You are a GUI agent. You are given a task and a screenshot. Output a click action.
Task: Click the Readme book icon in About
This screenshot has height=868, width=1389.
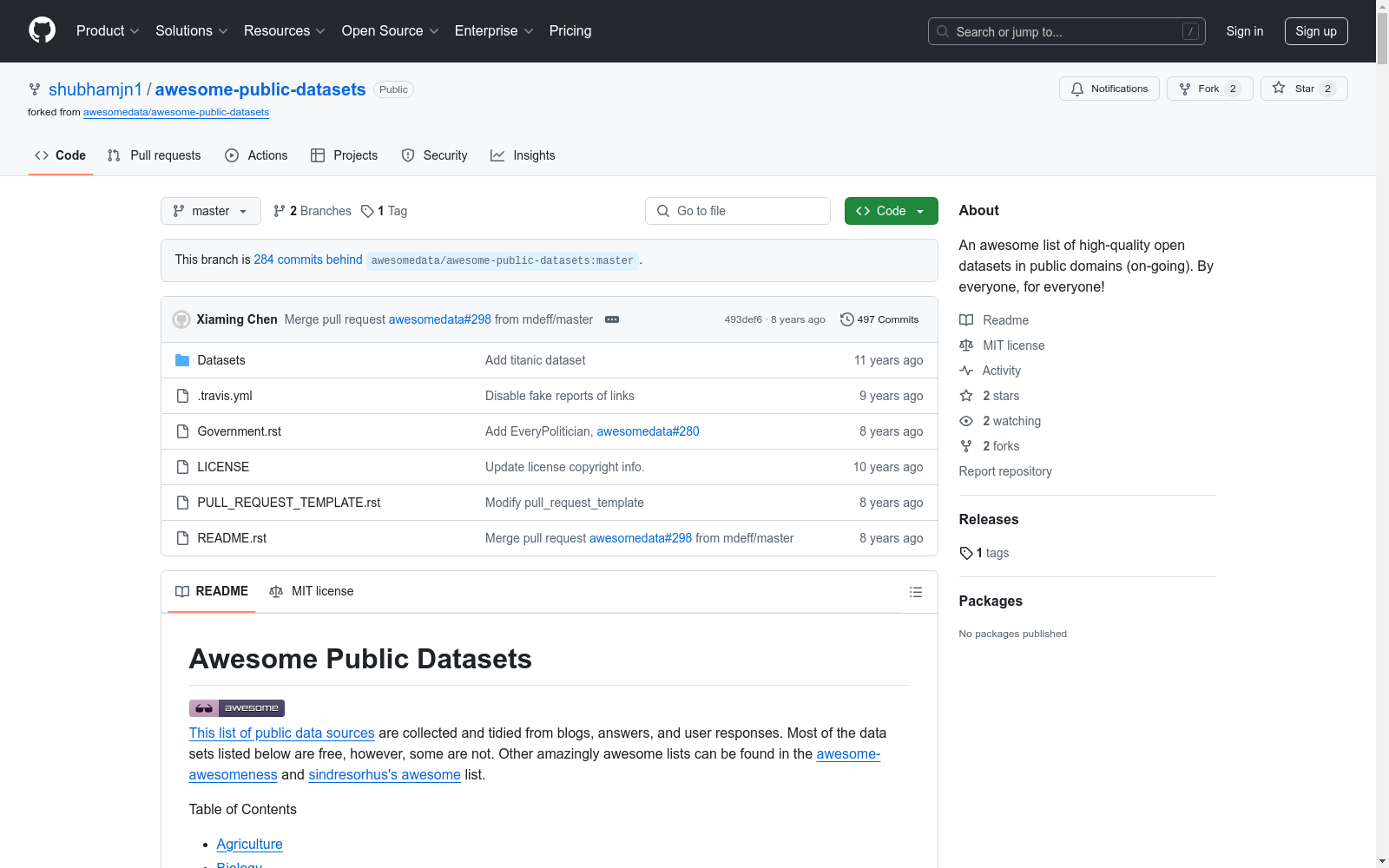coord(966,320)
